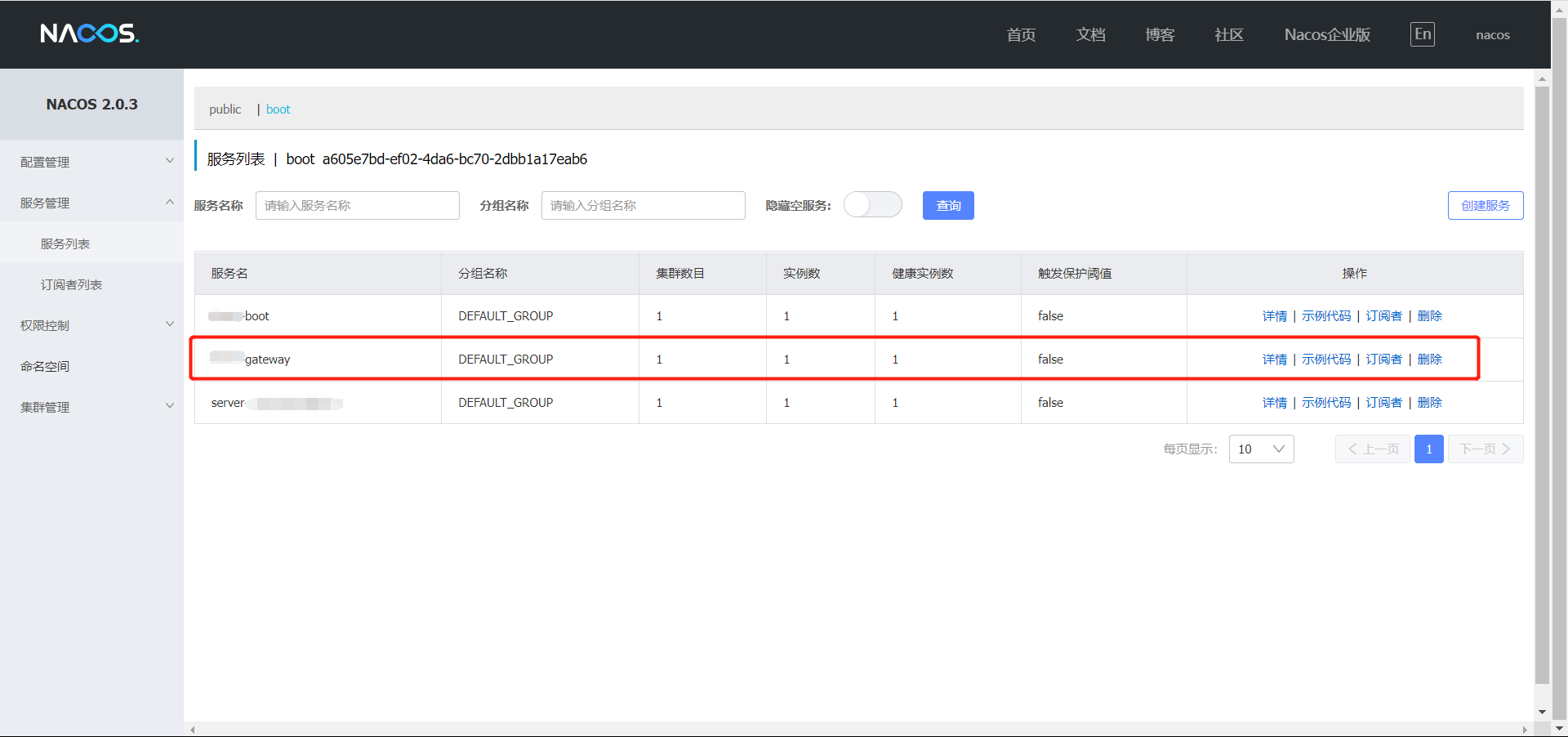This screenshot has width=1568, height=737.
Task: Open 详情 for the gateway service row
Action: (1274, 360)
